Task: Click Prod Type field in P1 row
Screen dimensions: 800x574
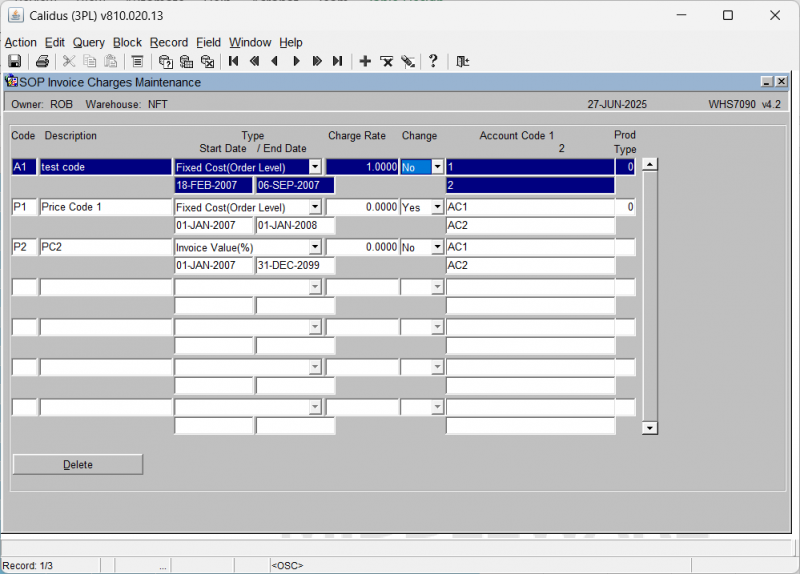Action: (625, 207)
